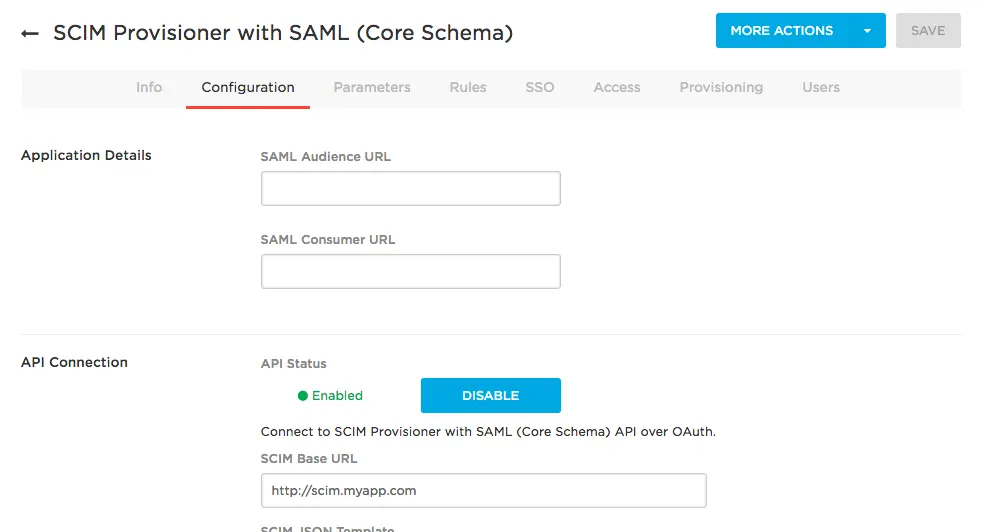Click the API Connection section heading

(x=74, y=362)
